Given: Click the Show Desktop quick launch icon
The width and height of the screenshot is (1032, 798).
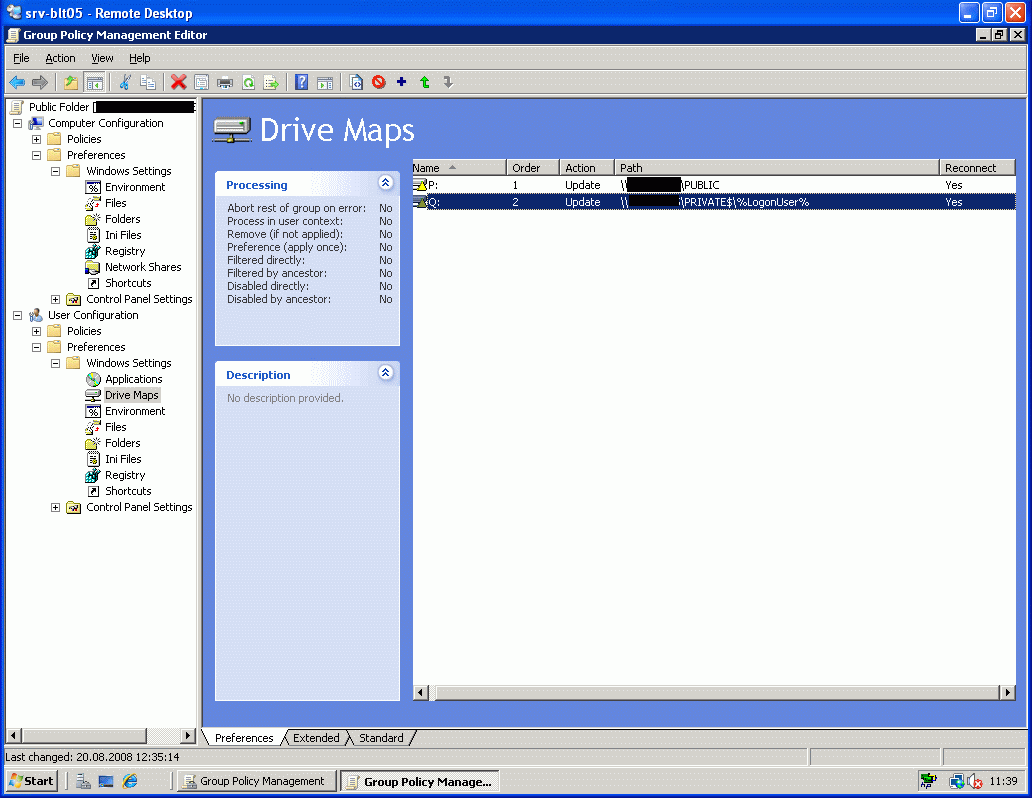Looking at the screenshot, I should [106, 781].
